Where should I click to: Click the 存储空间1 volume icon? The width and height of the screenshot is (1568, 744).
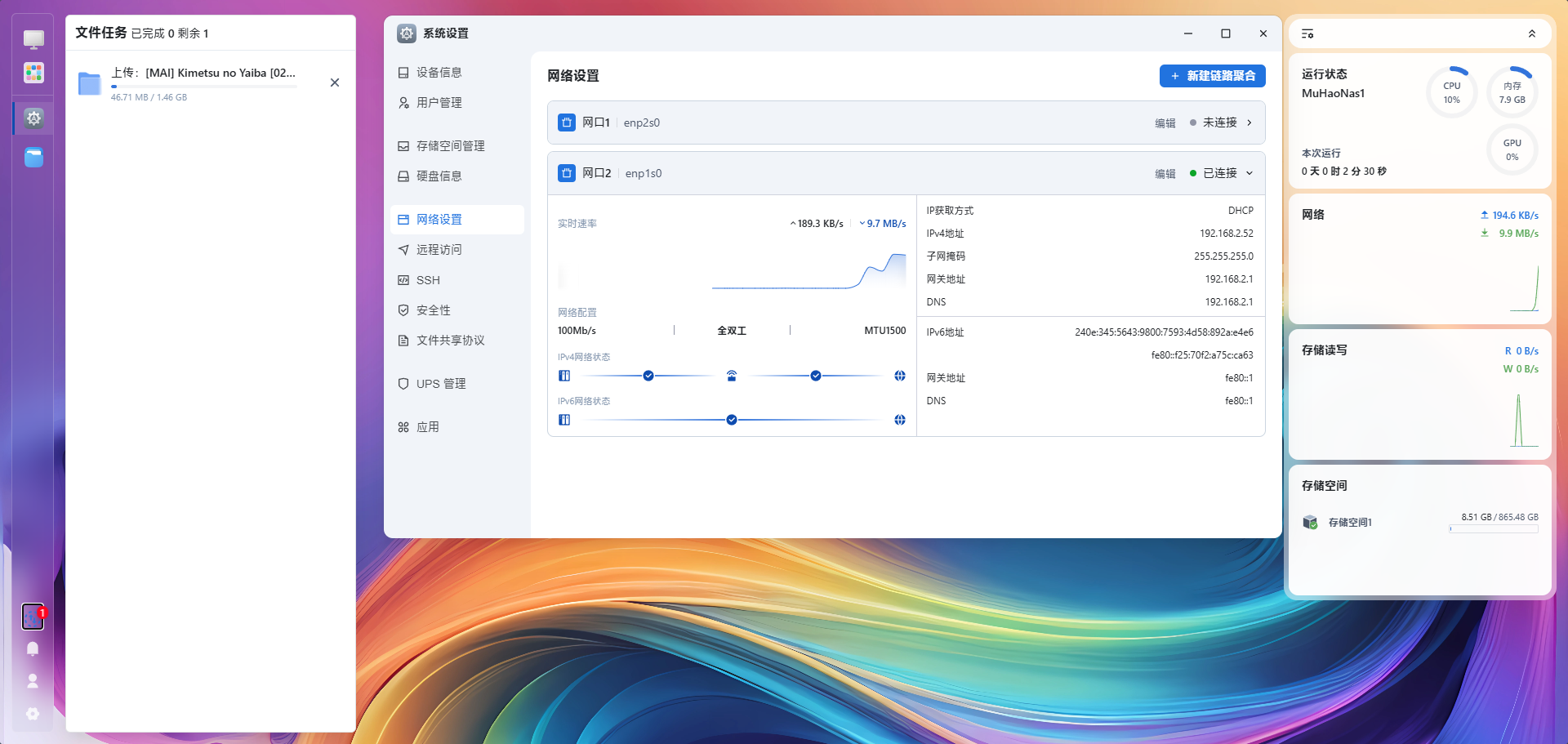point(1310,522)
